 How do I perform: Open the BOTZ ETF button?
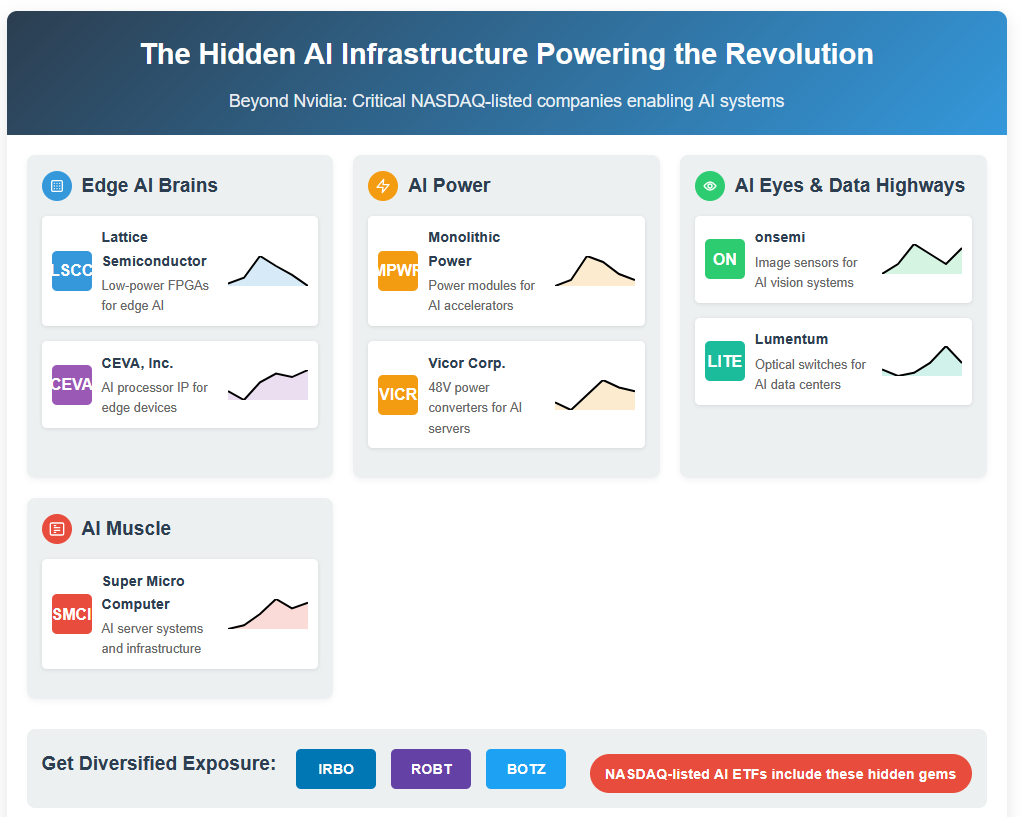[x=526, y=769]
